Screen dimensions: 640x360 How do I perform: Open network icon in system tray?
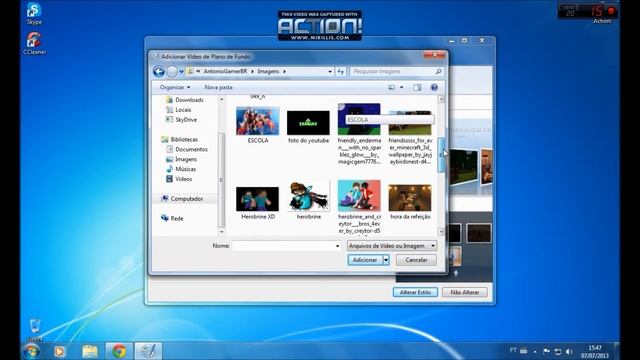[558, 351]
